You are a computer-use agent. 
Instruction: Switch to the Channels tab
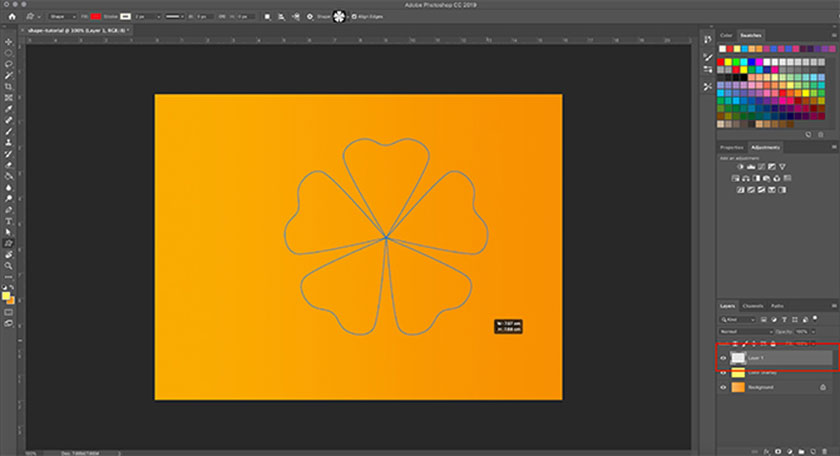753,306
